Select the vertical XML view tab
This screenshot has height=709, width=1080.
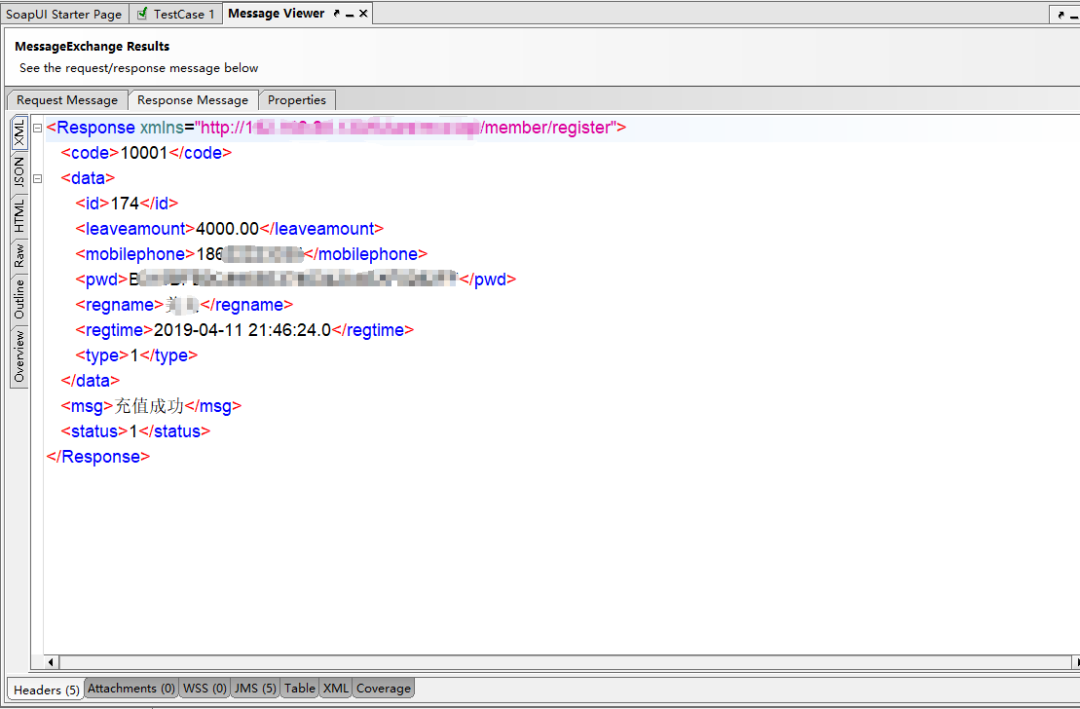pyautogui.click(x=19, y=132)
